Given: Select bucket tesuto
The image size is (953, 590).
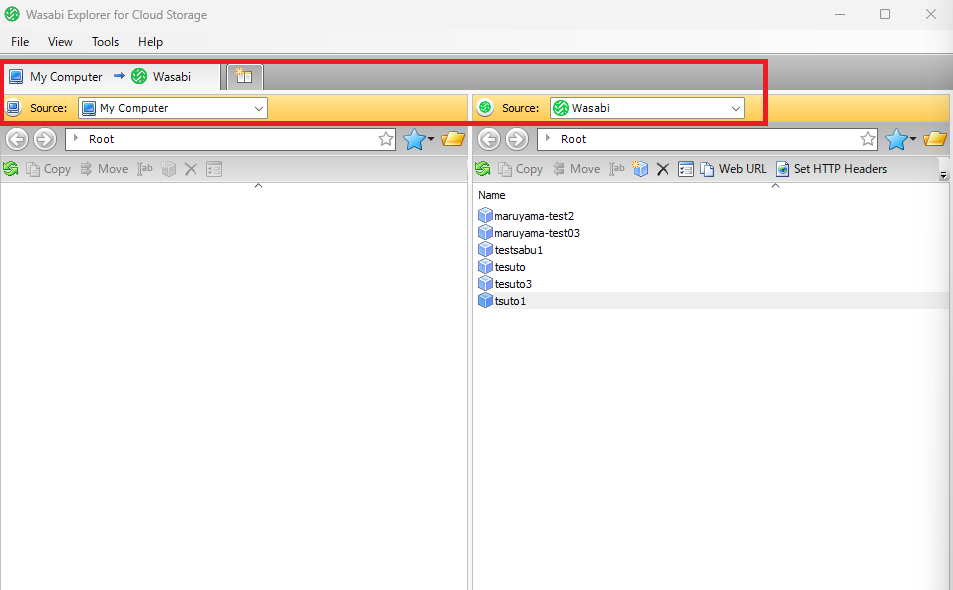Looking at the screenshot, I should click(502, 267).
